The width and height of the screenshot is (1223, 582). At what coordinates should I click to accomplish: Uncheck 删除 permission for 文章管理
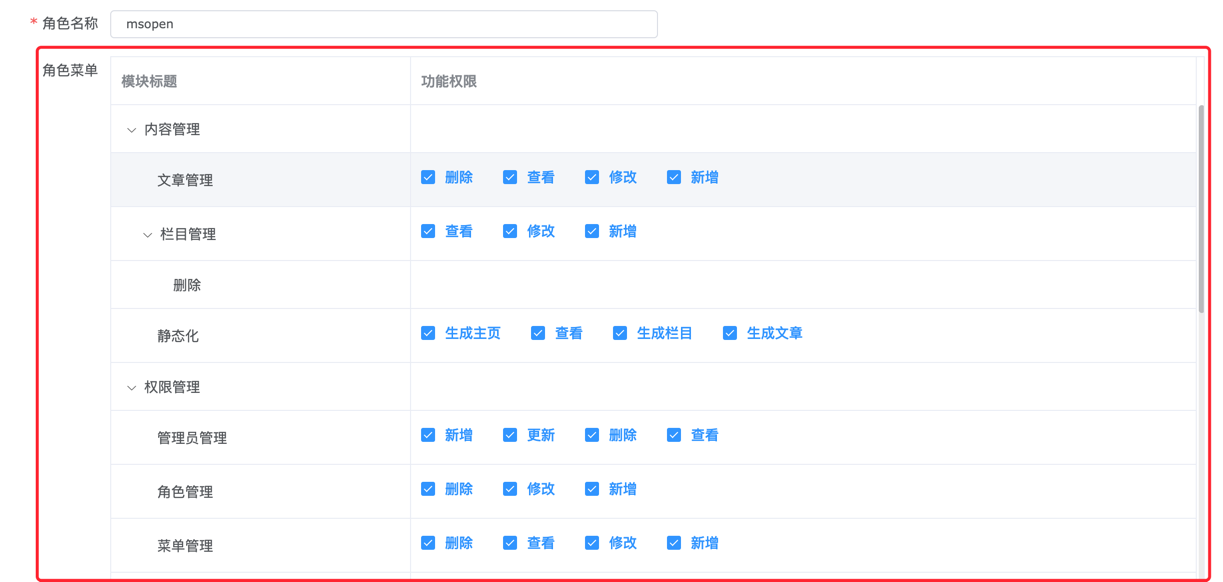[x=428, y=177]
